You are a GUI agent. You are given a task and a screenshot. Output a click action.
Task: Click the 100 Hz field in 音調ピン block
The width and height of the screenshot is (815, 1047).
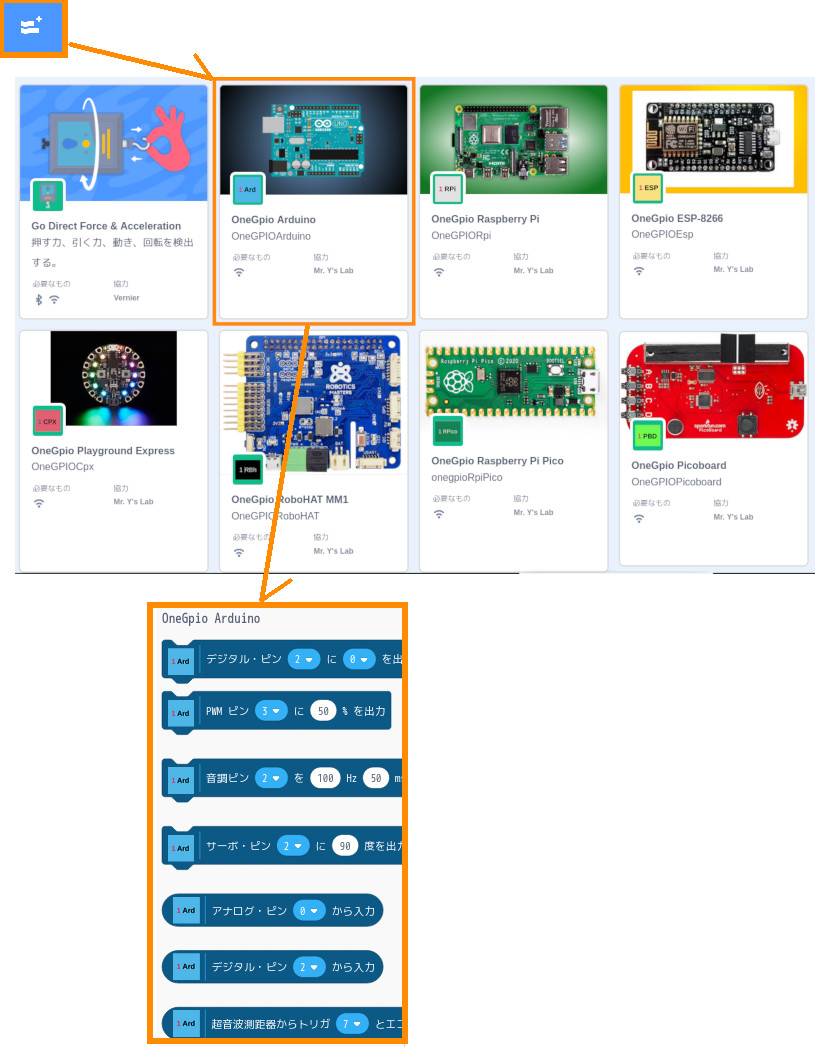[326, 778]
